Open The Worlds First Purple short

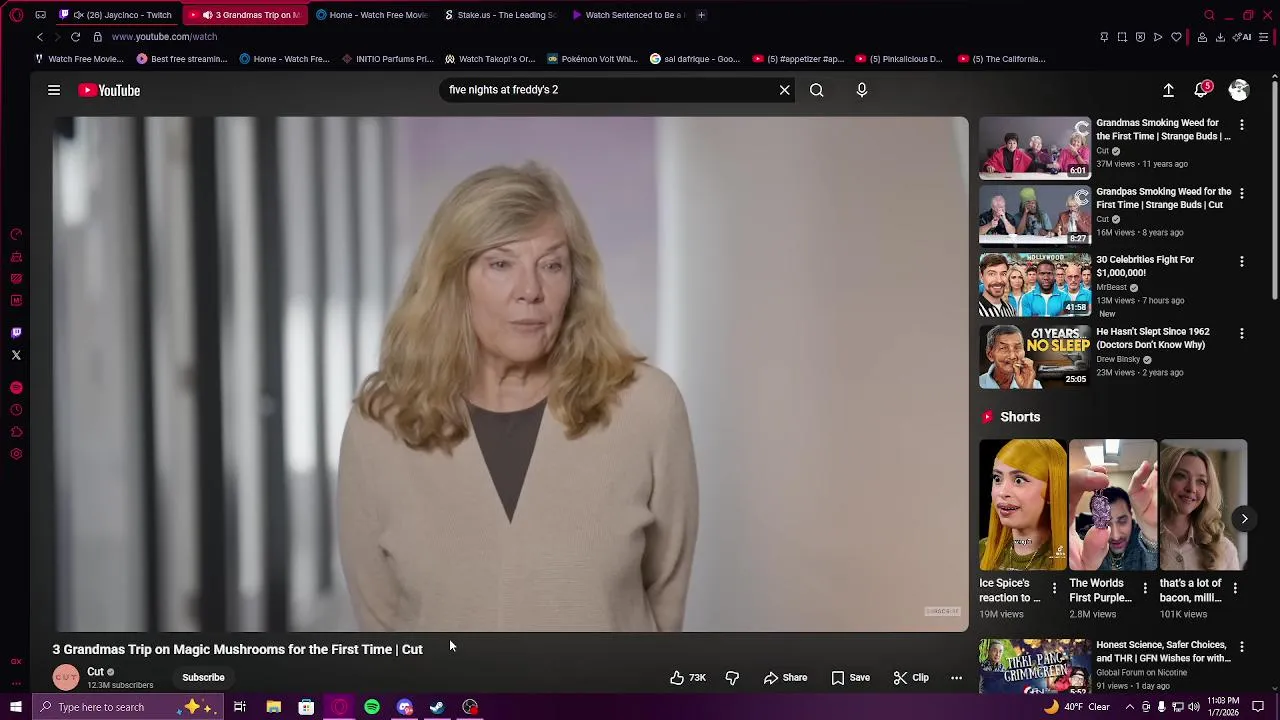1112,505
